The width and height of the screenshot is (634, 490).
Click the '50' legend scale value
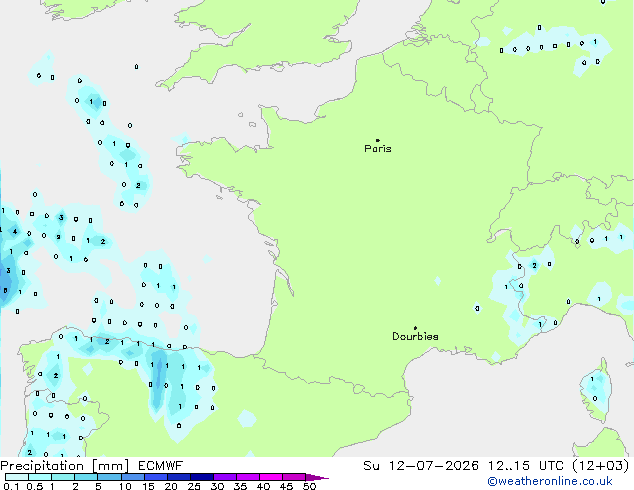309,486
